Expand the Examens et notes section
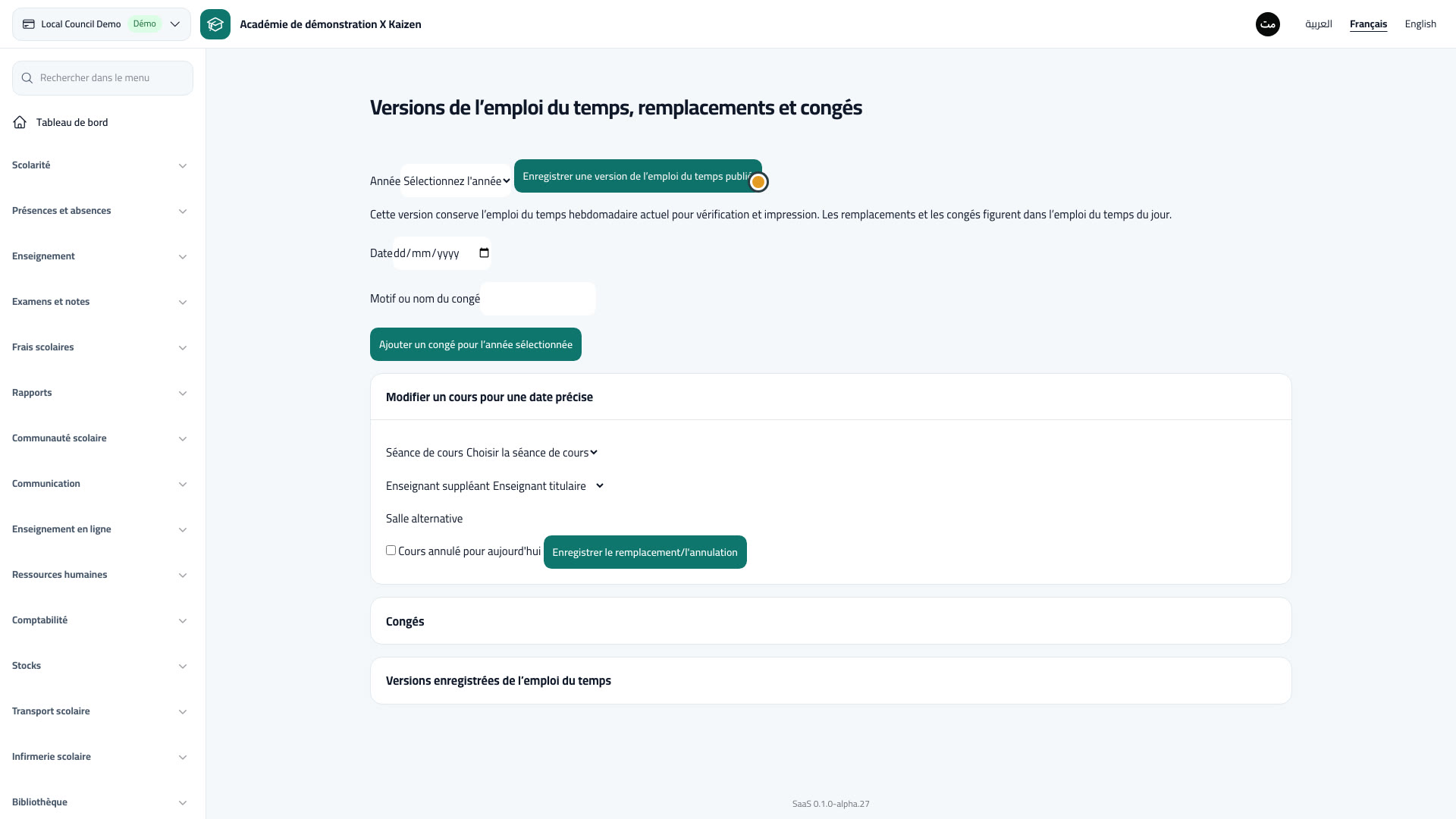The image size is (1456, 819). coord(99,302)
